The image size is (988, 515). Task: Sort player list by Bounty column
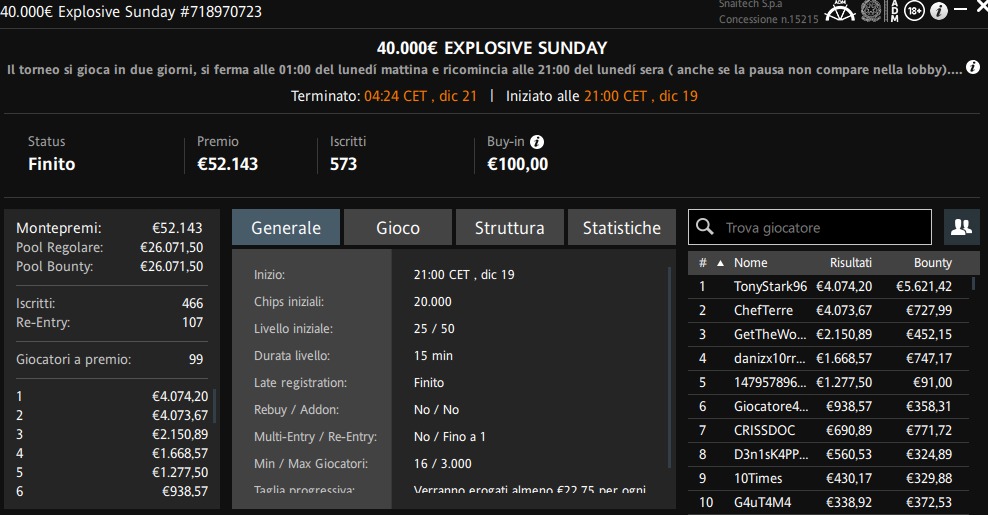[933, 263]
